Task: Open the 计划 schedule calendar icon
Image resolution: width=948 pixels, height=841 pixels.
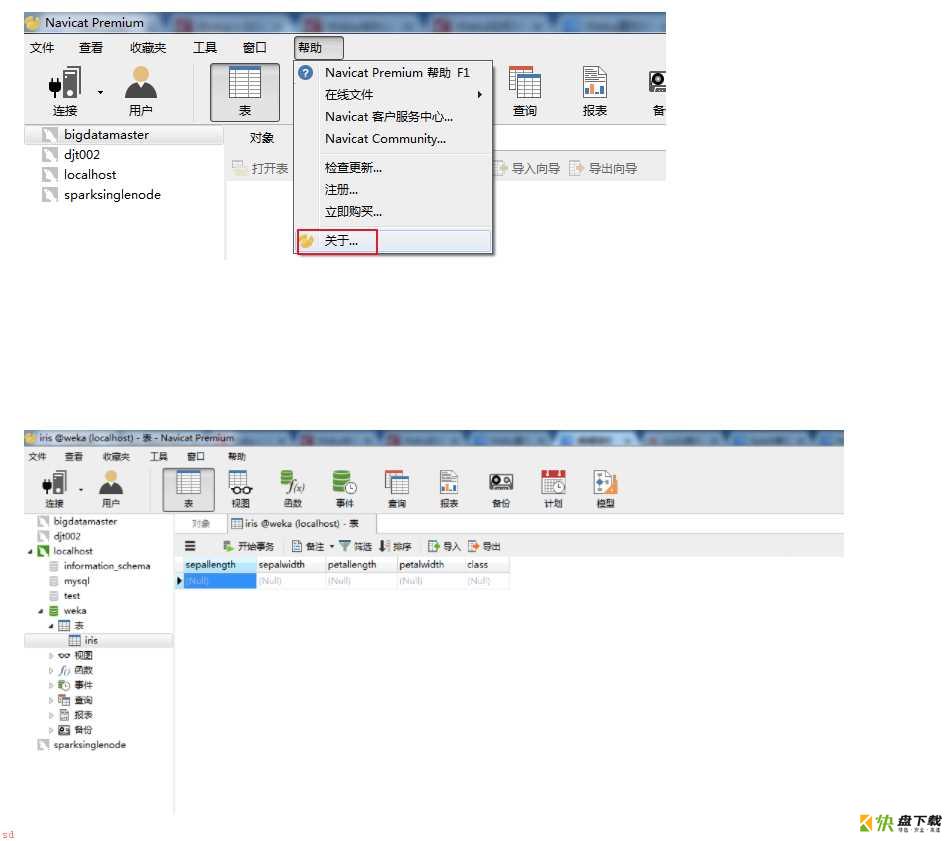Action: pyautogui.click(x=553, y=484)
